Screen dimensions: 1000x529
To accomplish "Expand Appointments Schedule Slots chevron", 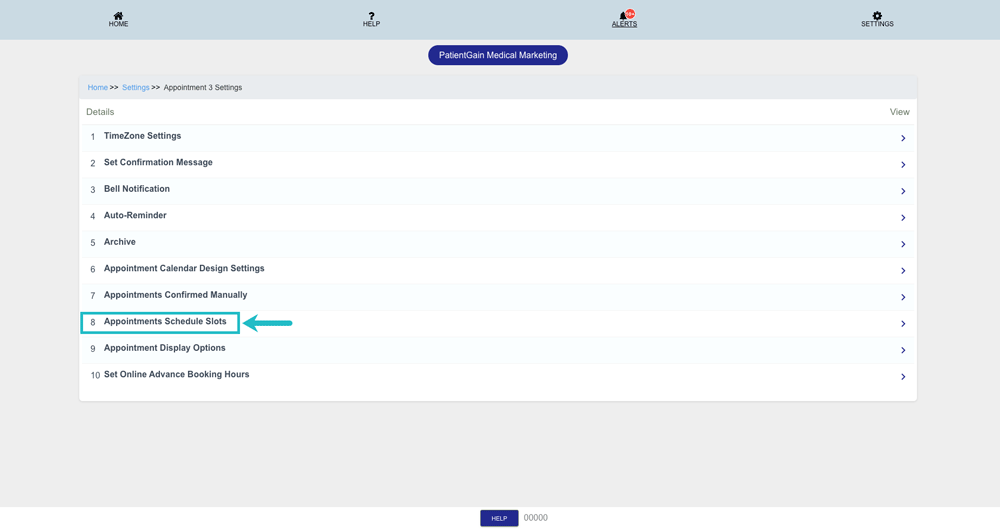I will point(903,324).
